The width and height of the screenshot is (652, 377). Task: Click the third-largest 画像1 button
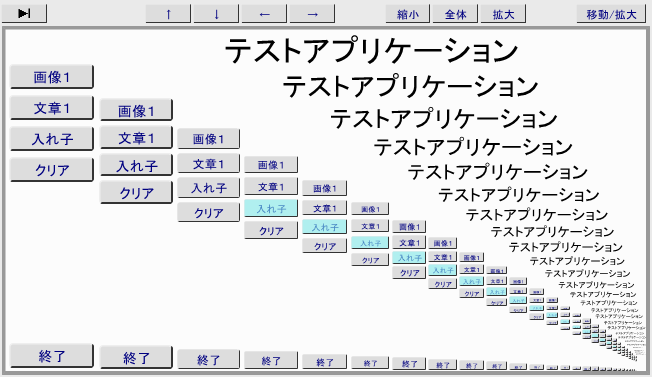tap(208, 139)
